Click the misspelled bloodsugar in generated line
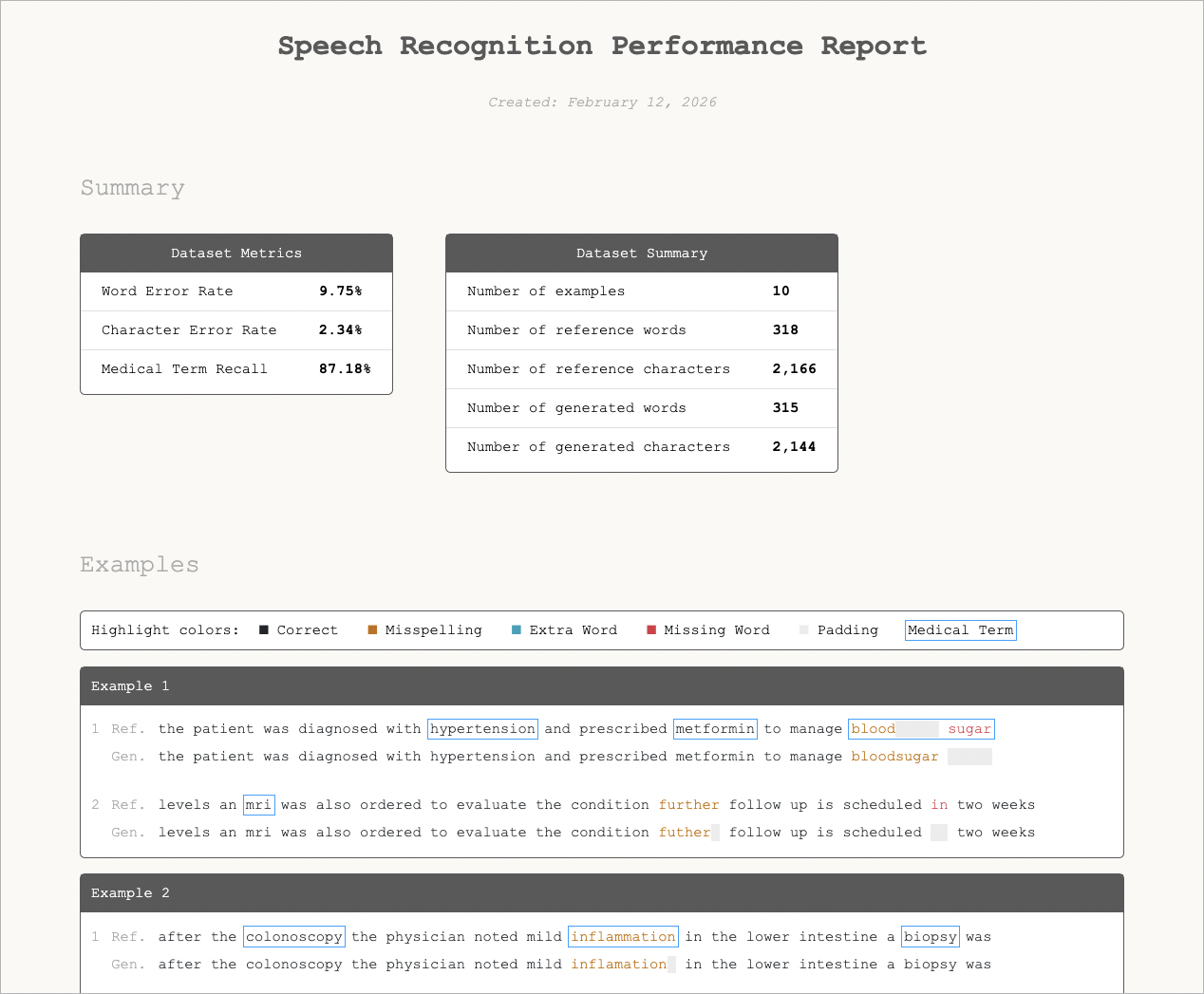This screenshot has width=1204, height=994. pos(894,757)
